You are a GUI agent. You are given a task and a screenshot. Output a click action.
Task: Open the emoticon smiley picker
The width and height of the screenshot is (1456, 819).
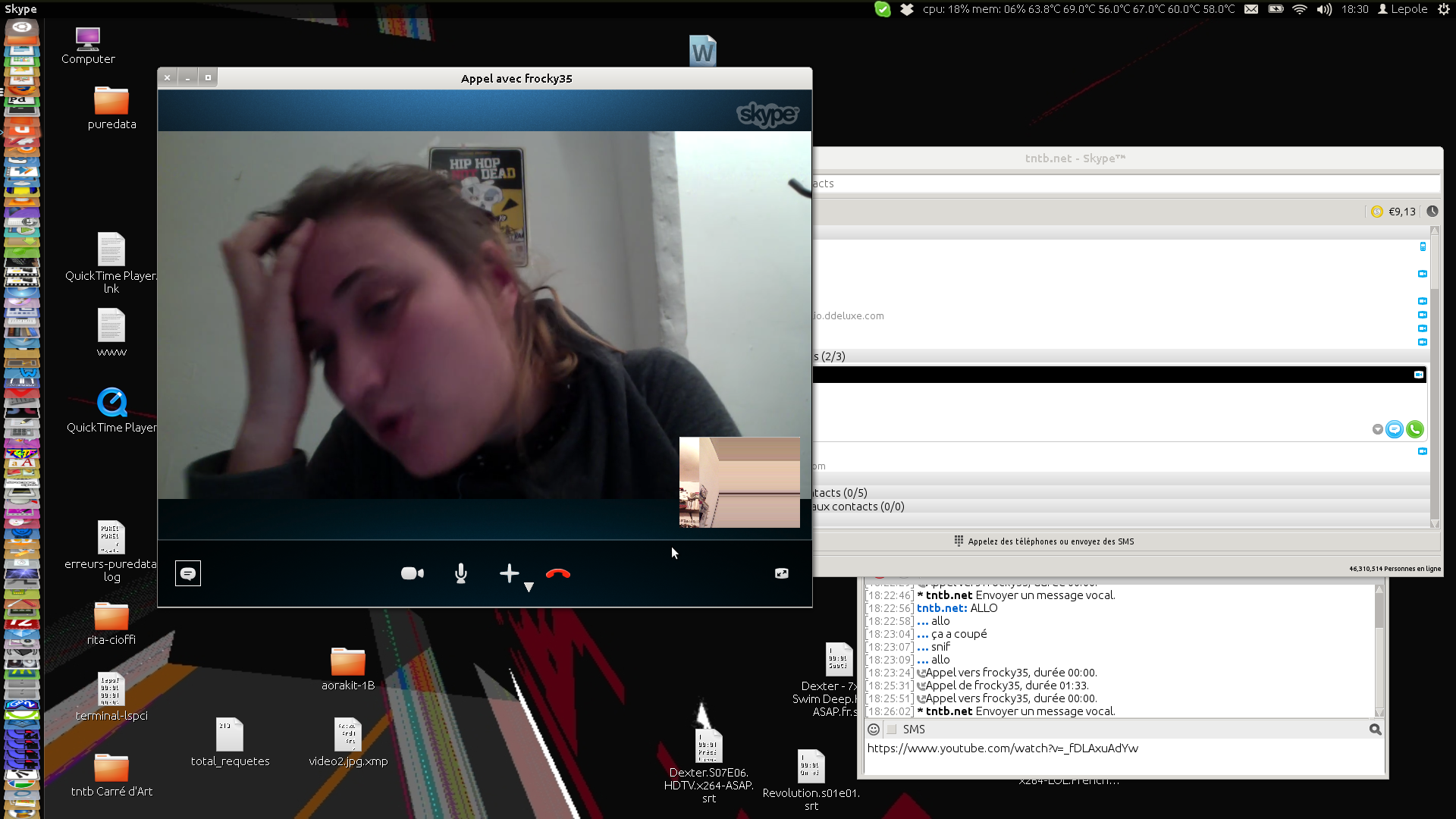pos(874,730)
